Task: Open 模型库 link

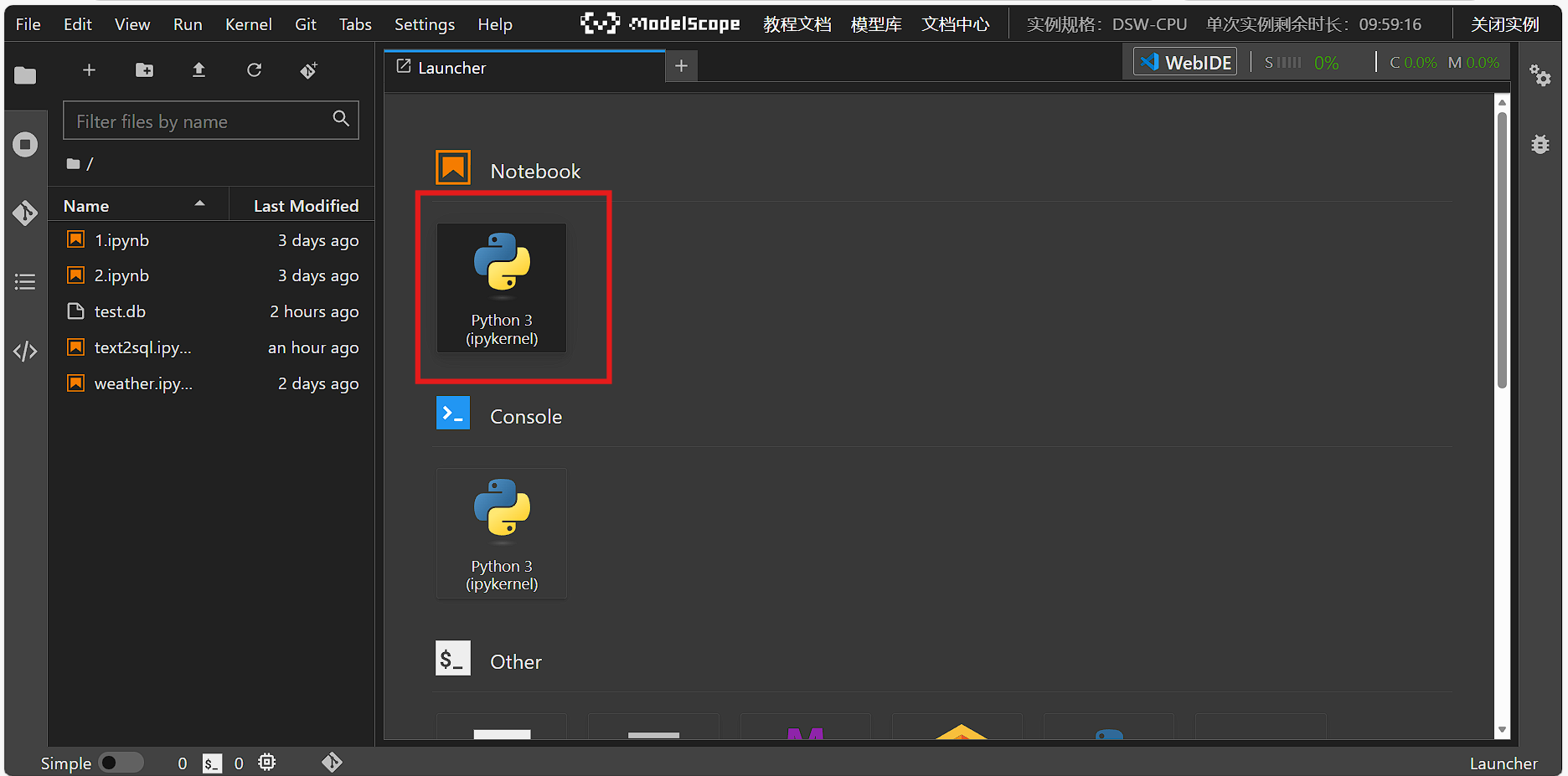Action: click(x=876, y=24)
